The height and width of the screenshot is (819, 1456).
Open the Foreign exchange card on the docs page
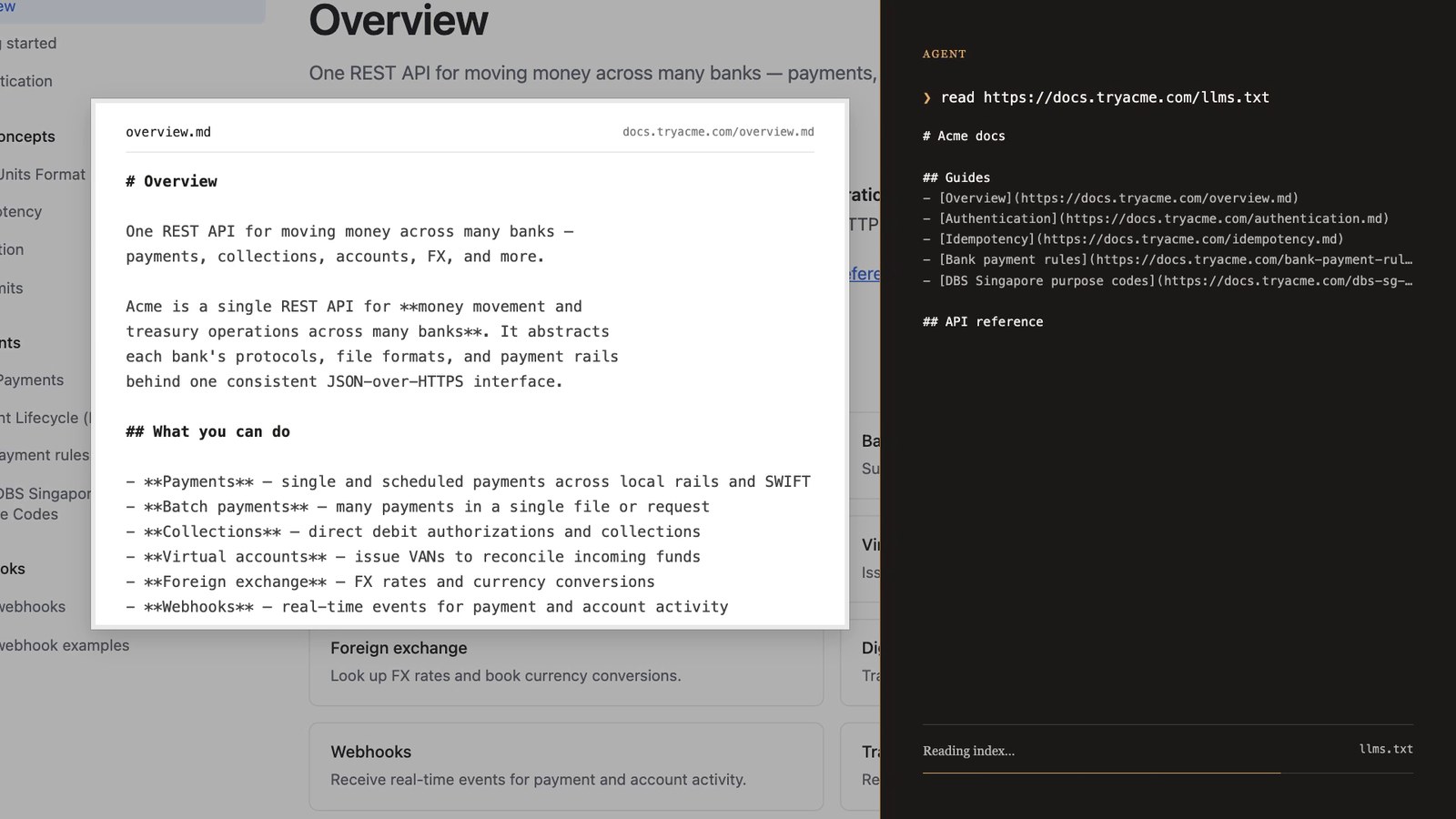pos(566,667)
